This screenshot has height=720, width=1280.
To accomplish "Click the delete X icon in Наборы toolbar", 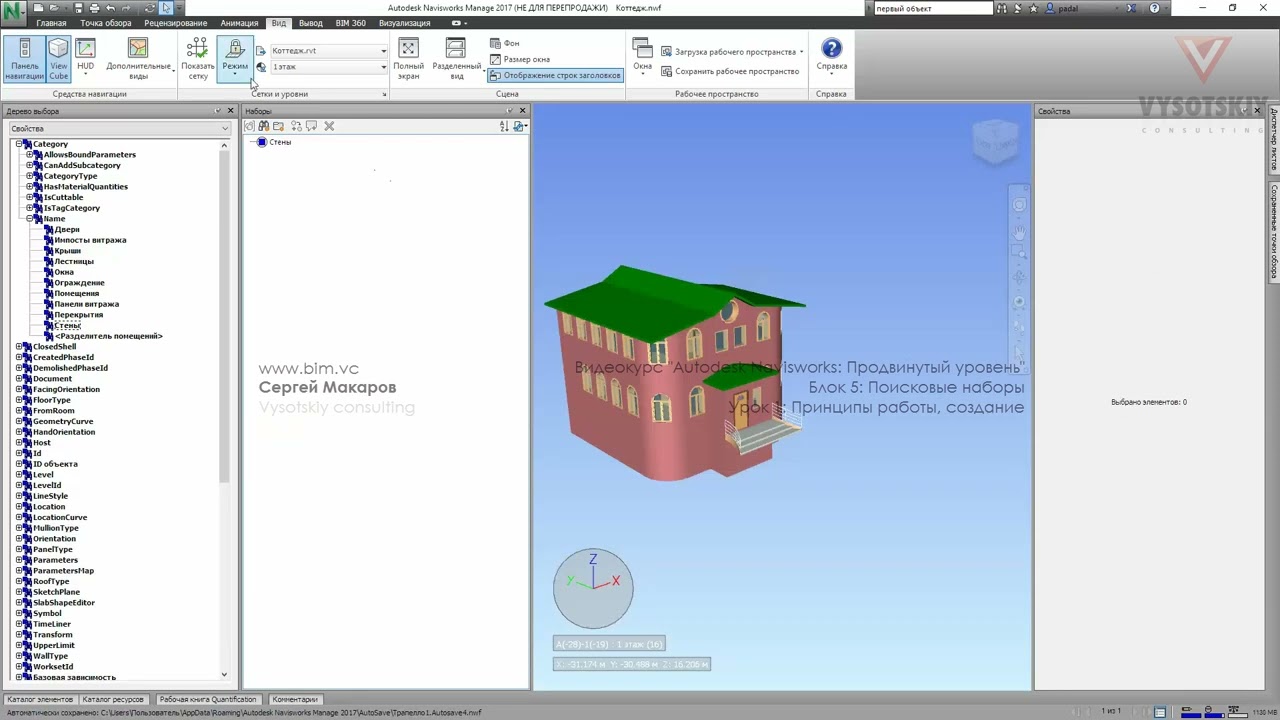I will click(x=329, y=127).
